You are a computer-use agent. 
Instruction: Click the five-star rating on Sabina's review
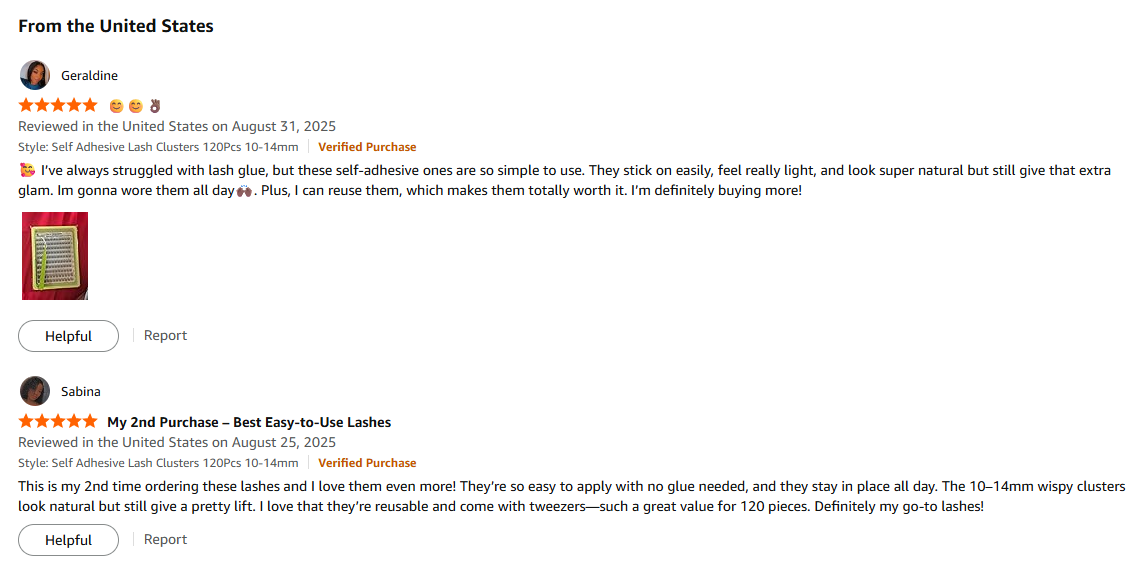click(58, 421)
